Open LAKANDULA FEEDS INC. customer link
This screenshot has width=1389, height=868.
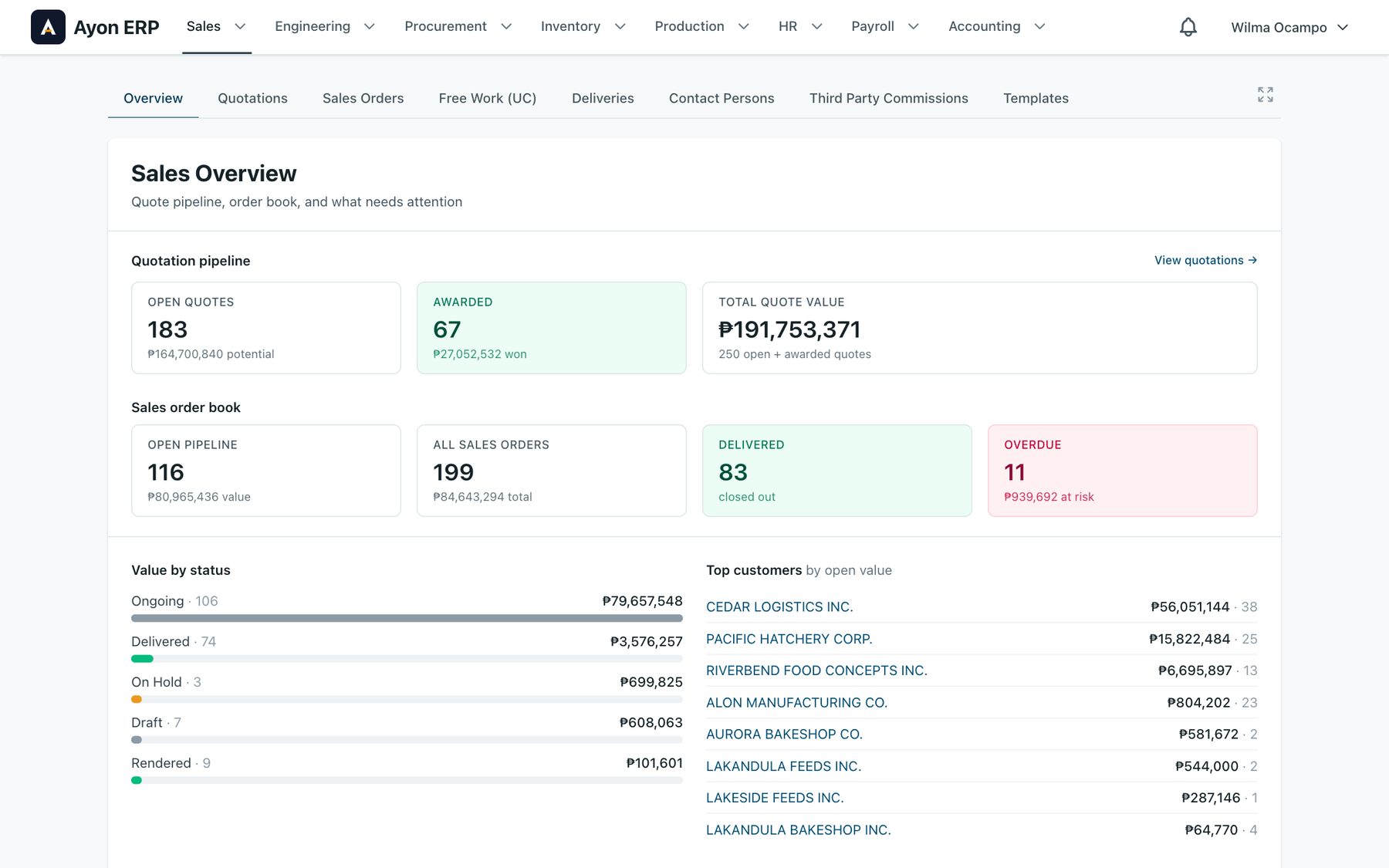(x=783, y=767)
